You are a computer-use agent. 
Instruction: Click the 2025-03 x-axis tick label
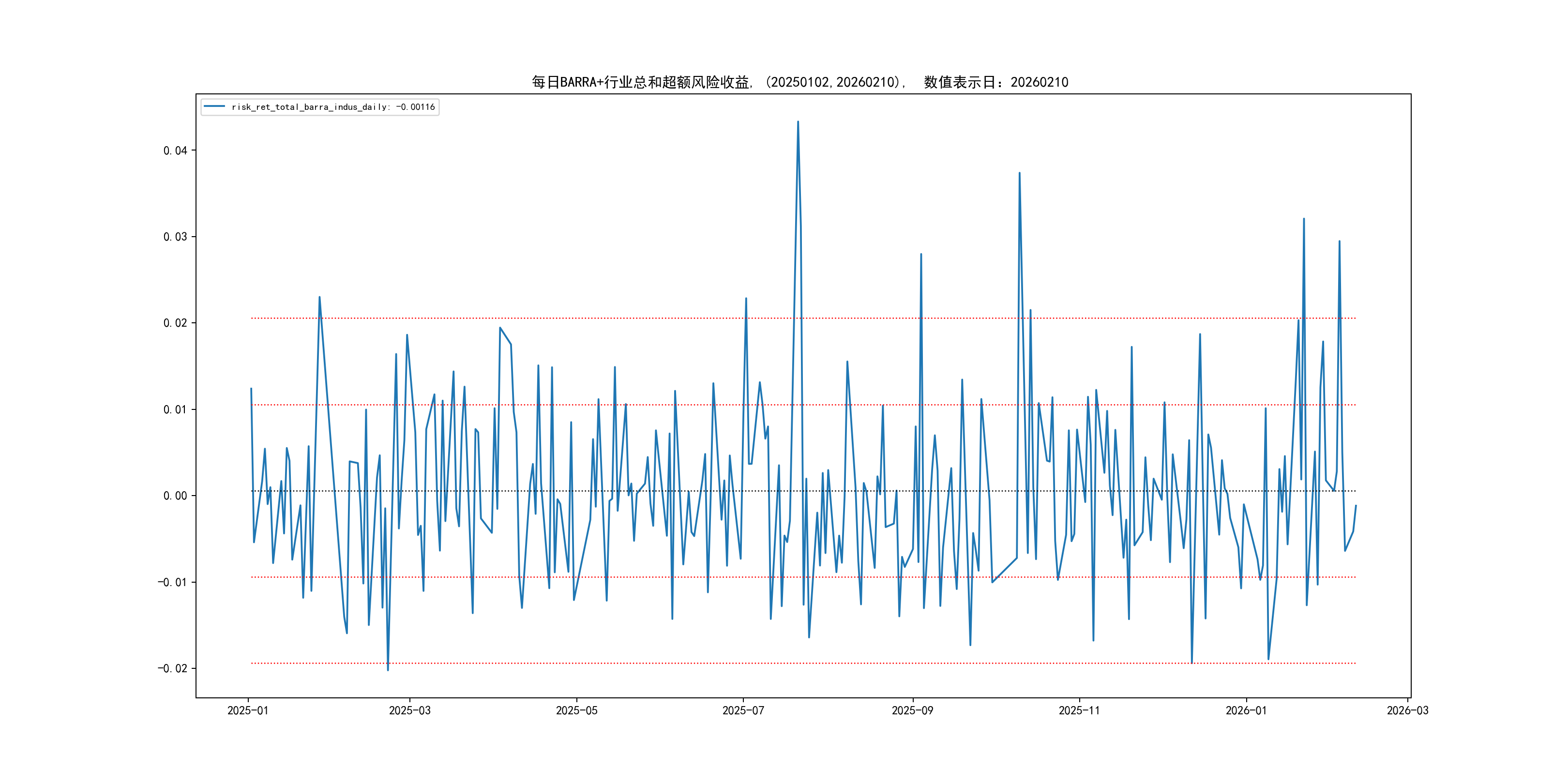coord(409,710)
